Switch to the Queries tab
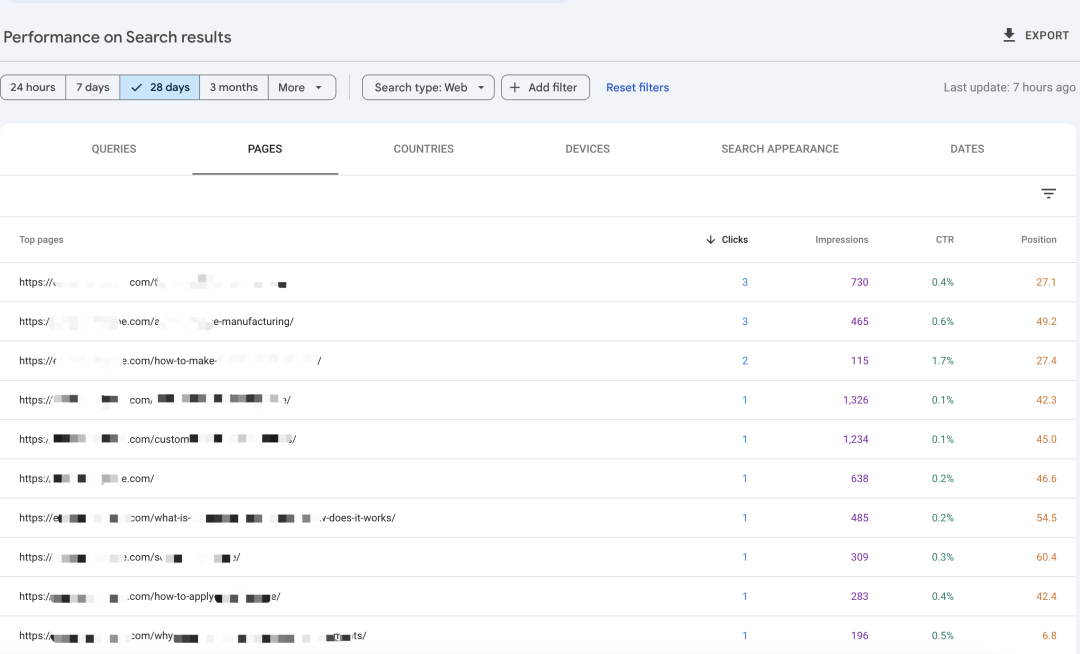 [114, 149]
